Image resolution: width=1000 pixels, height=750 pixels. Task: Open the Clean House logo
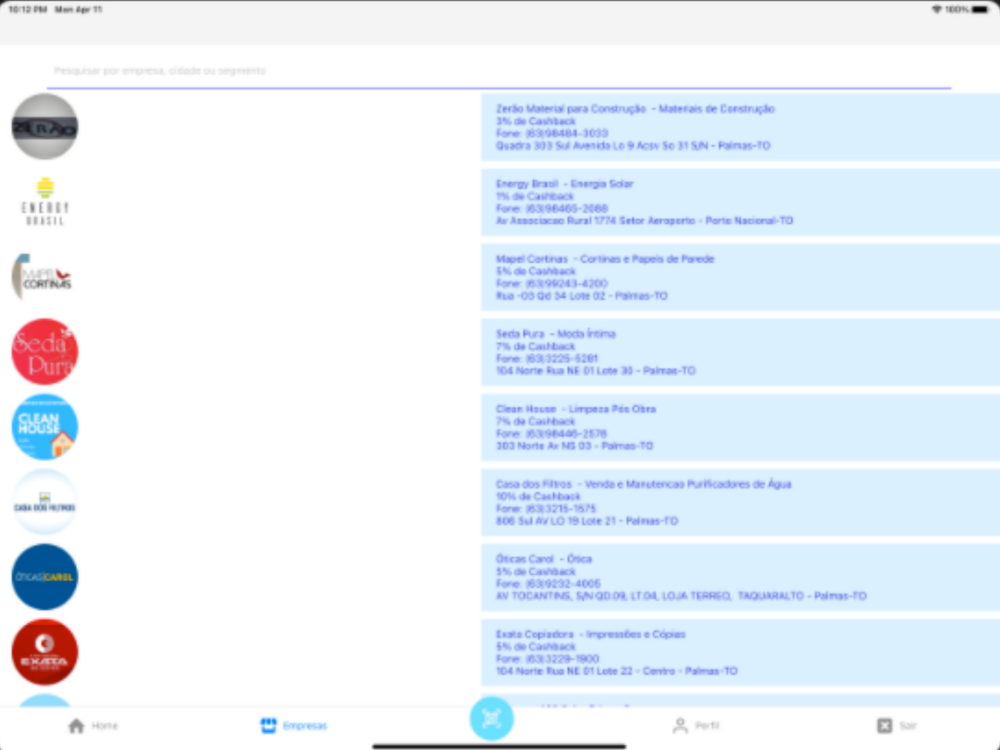point(45,427)
